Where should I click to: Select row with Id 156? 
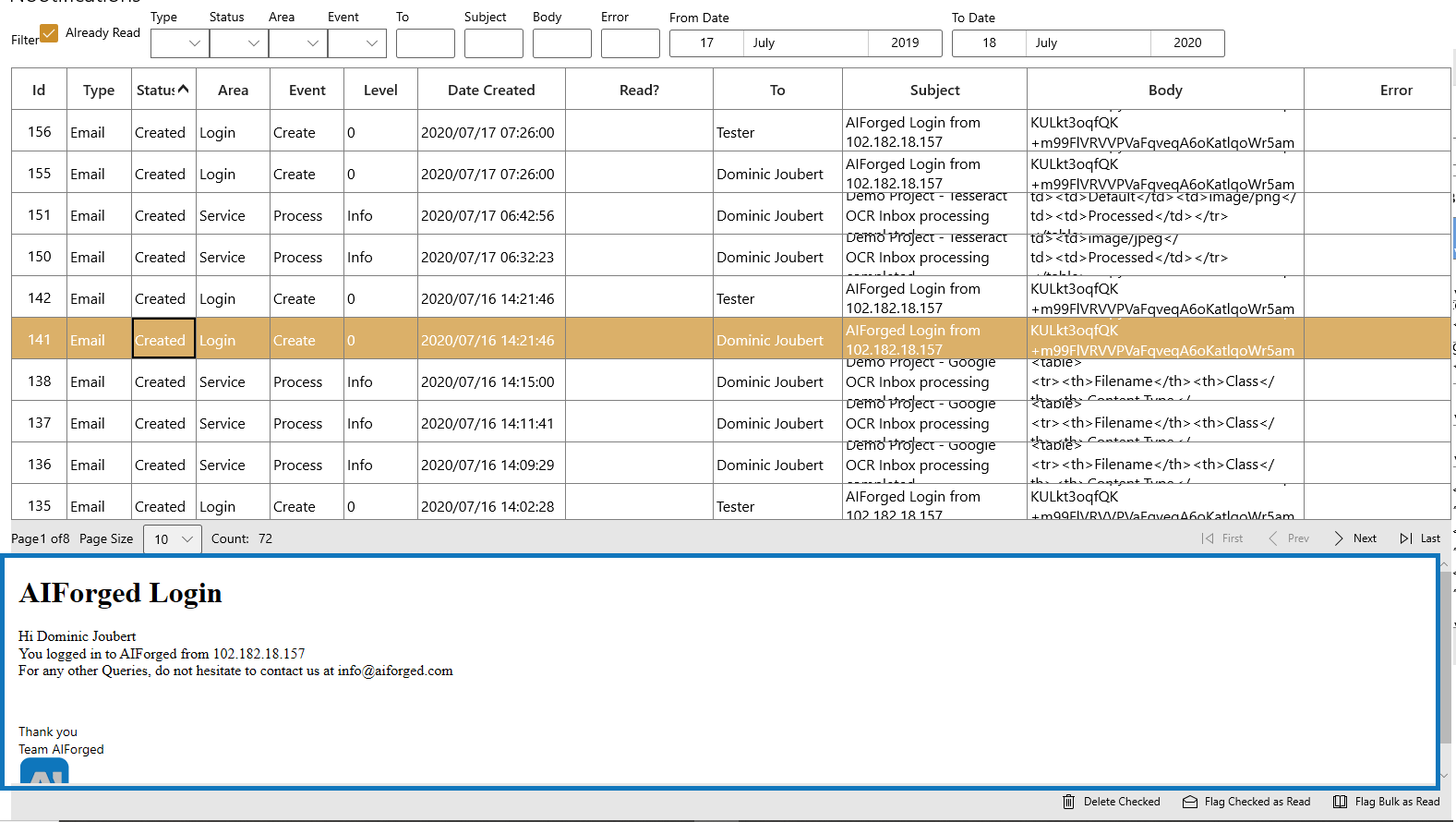click(x=731, y=131)
